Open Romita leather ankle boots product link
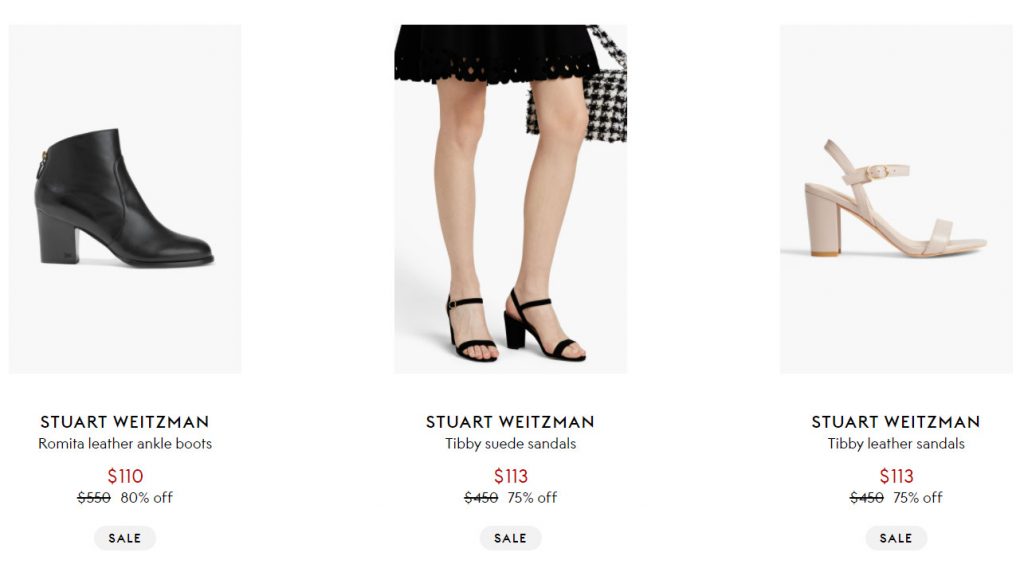The height and width of the screenshot is (568, 1024). 125,444
